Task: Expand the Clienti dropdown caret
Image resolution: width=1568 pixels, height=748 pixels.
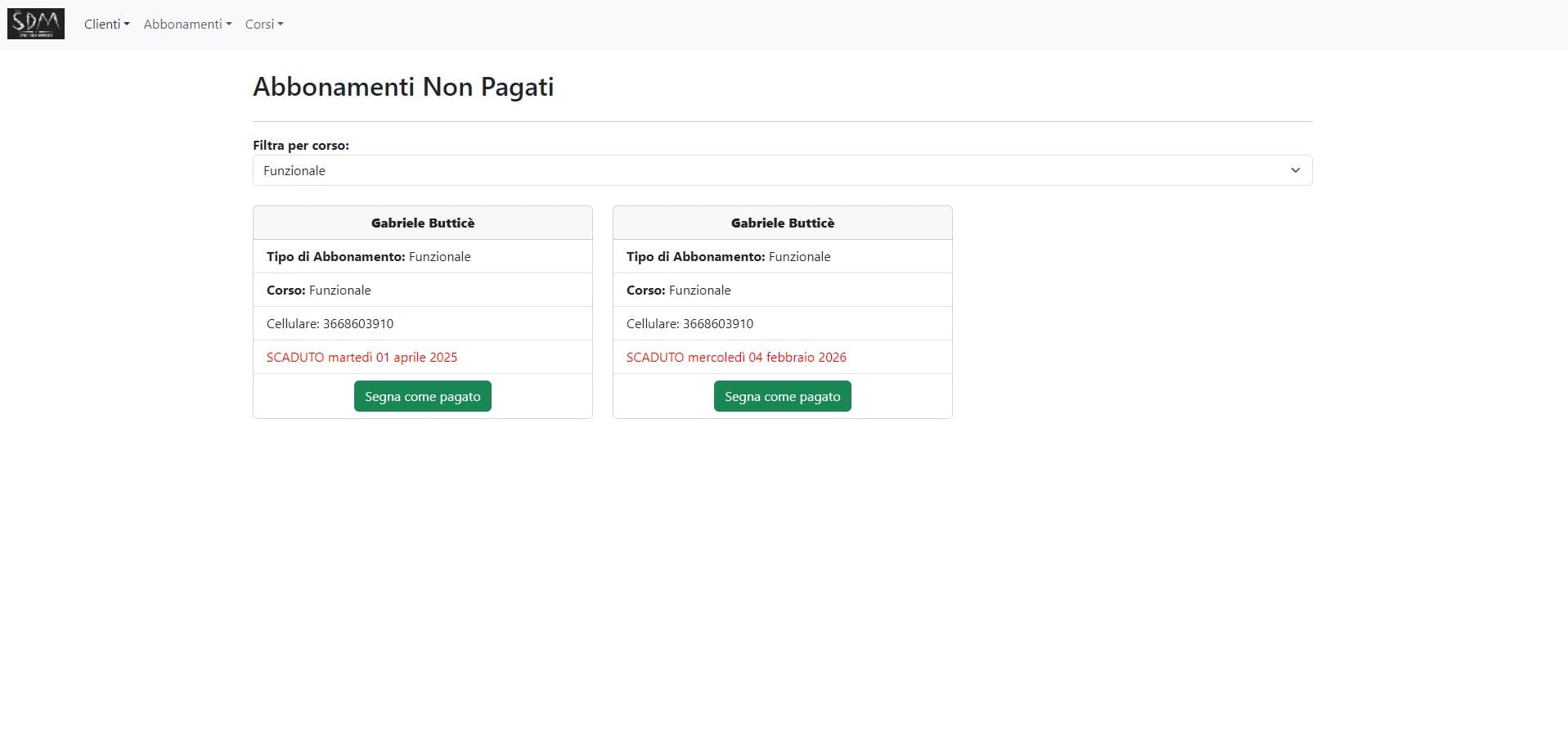Action: (127, 25)
